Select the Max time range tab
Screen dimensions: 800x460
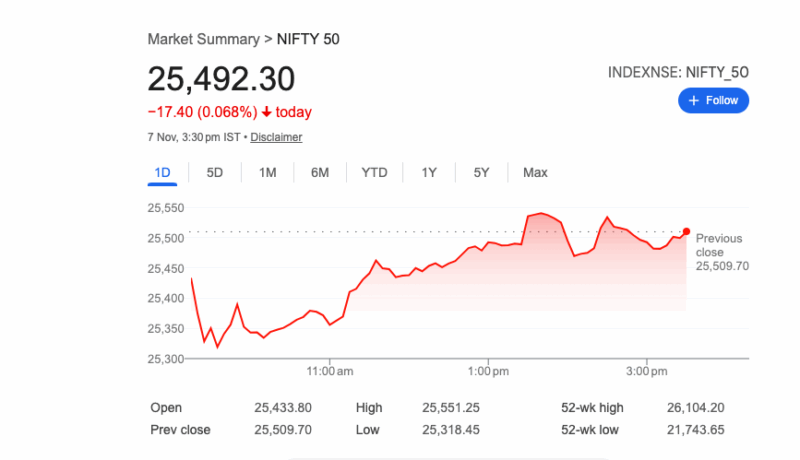535,173
